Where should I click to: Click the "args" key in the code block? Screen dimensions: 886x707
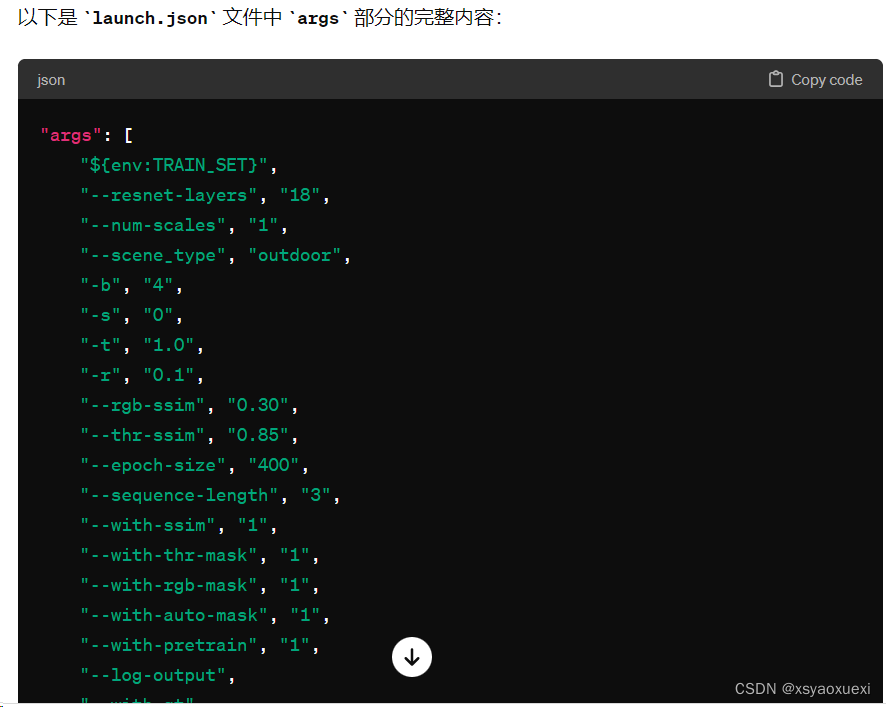point(68,134)
